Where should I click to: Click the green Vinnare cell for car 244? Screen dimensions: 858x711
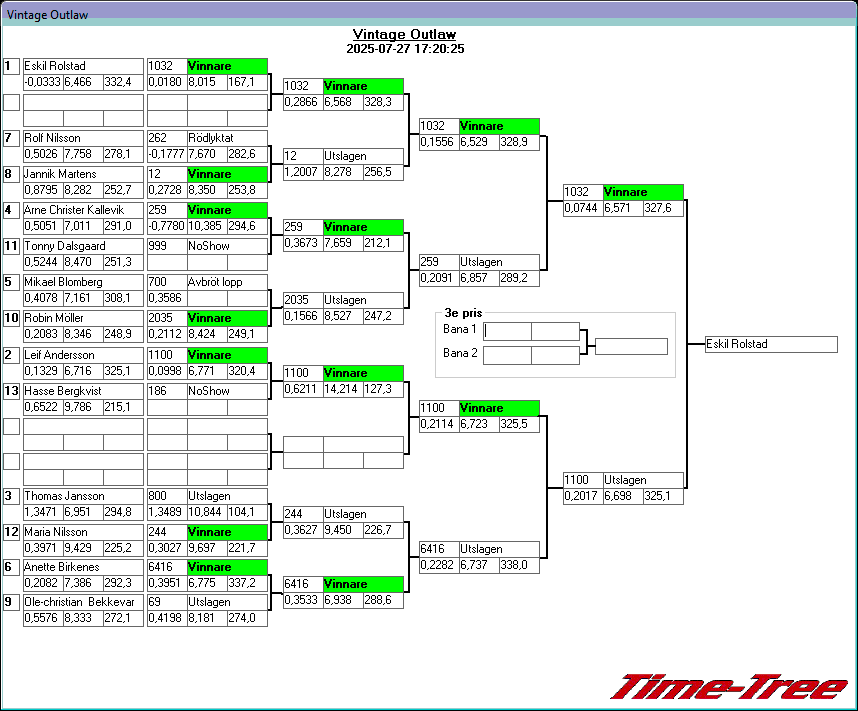point(226,532)
